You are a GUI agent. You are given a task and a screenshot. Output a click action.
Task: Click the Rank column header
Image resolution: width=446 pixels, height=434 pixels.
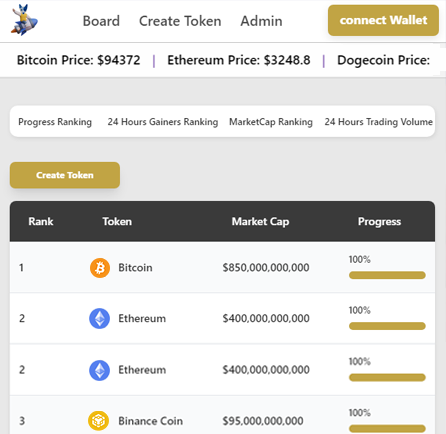click(x=41, y=221)
